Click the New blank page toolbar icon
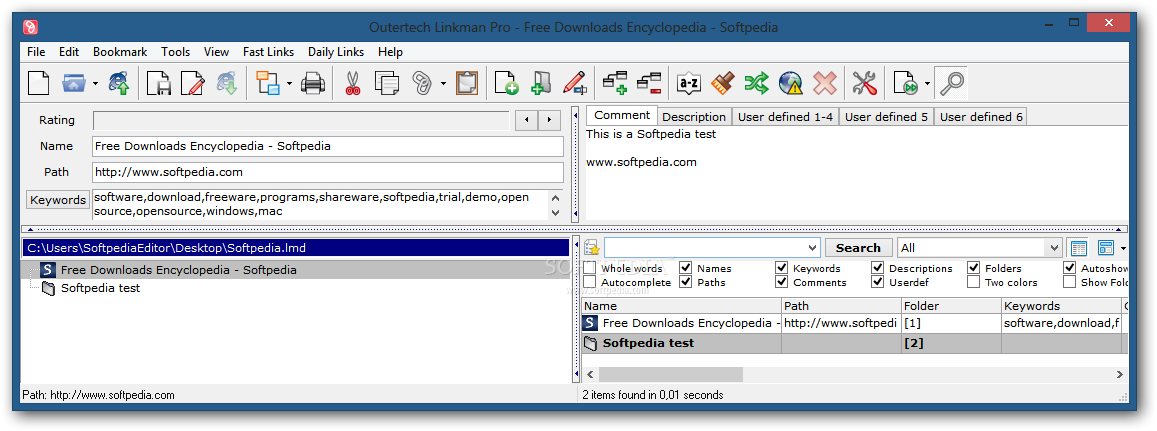Viewport: 1157px width, 431px height. [38, 83]
